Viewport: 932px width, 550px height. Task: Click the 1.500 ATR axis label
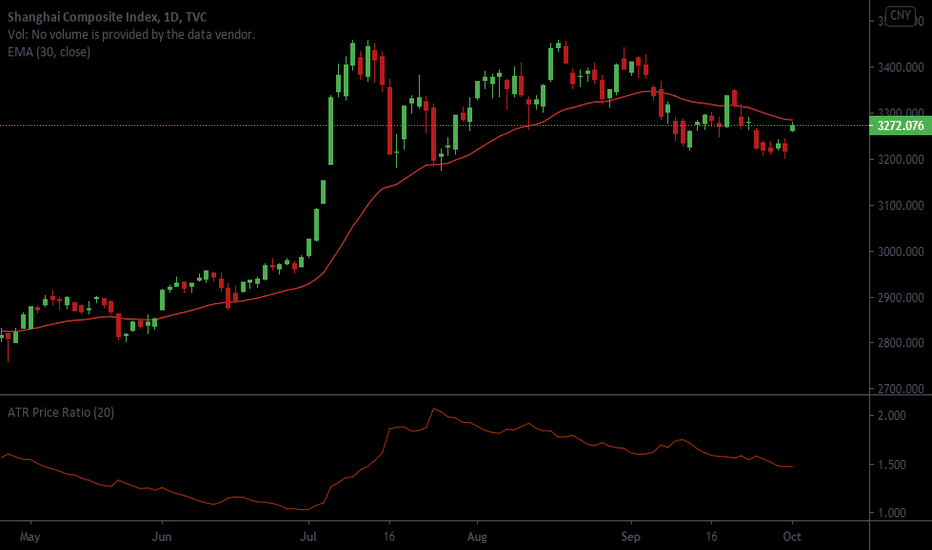coord(892,464)
